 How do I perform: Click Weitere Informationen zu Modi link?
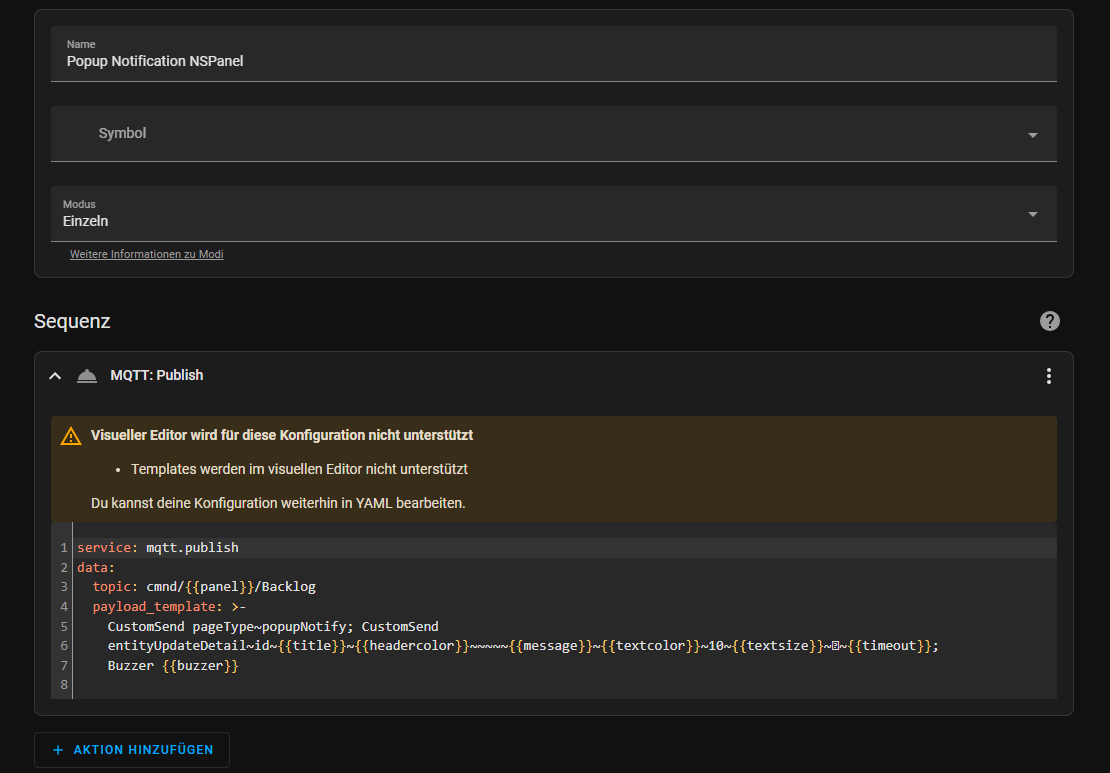[146, 254]
